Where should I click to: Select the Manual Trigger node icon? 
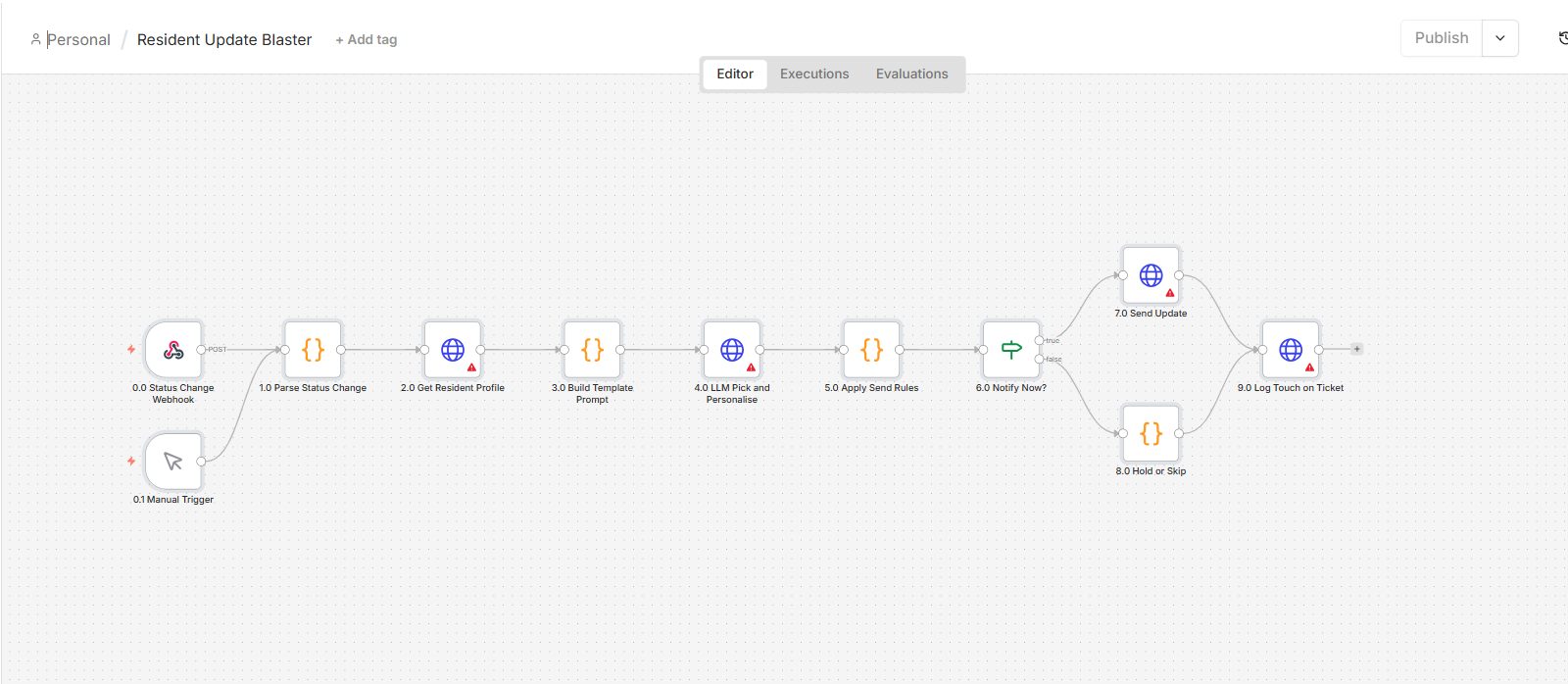[173, 462]
